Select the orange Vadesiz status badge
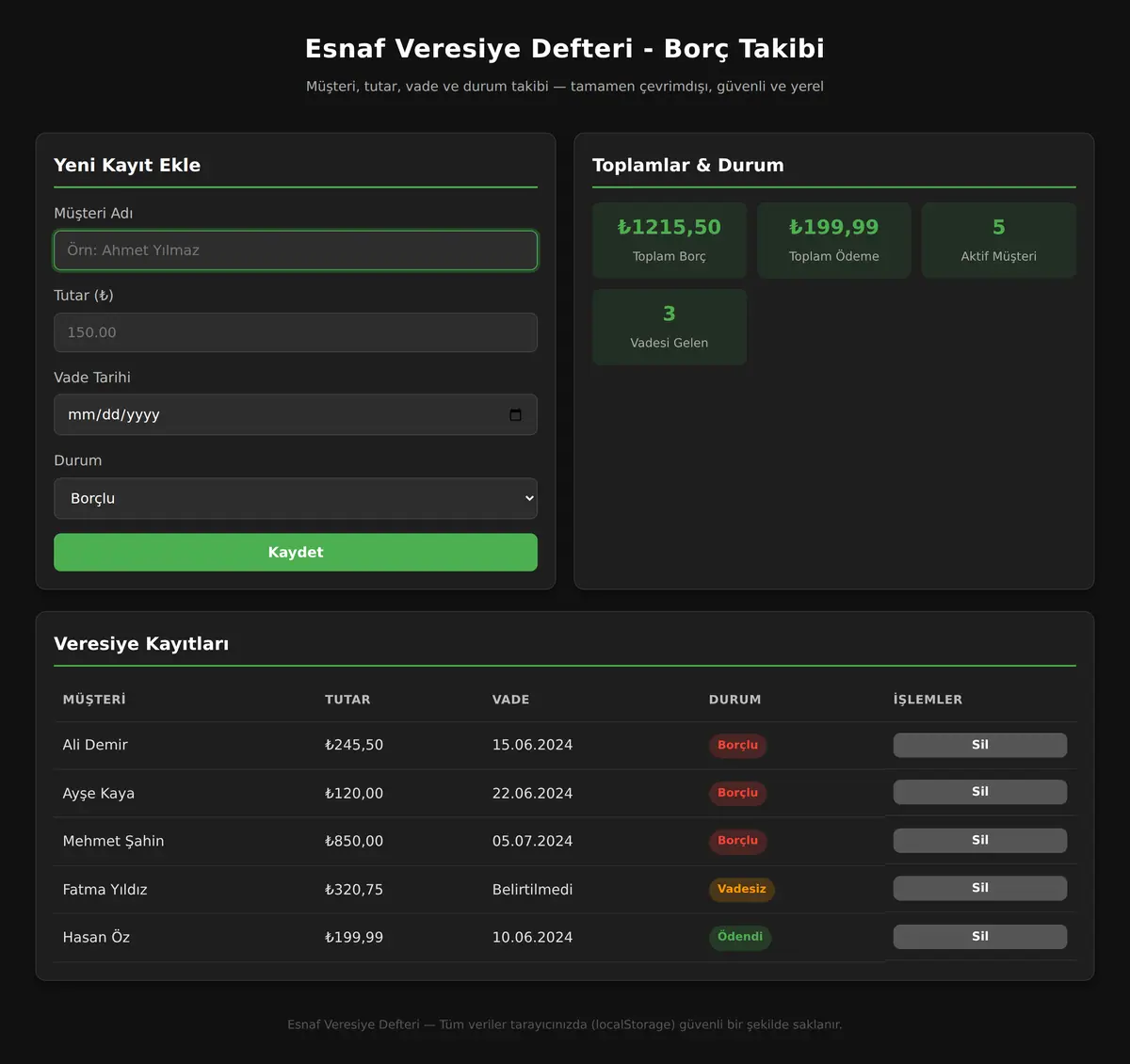The height and width of the screenshot is (1064, 1130). tap(741, 889)
